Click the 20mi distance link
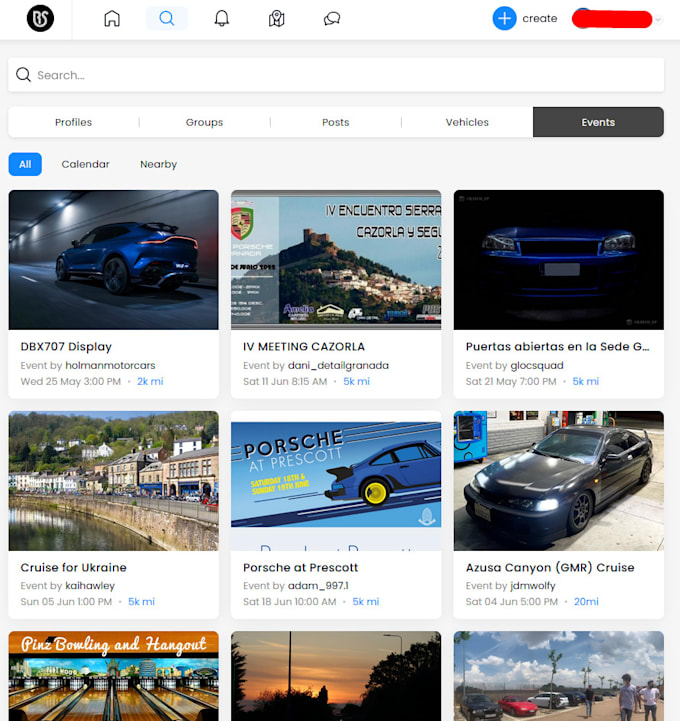This screenshot has width=680, height=721. 586,602
